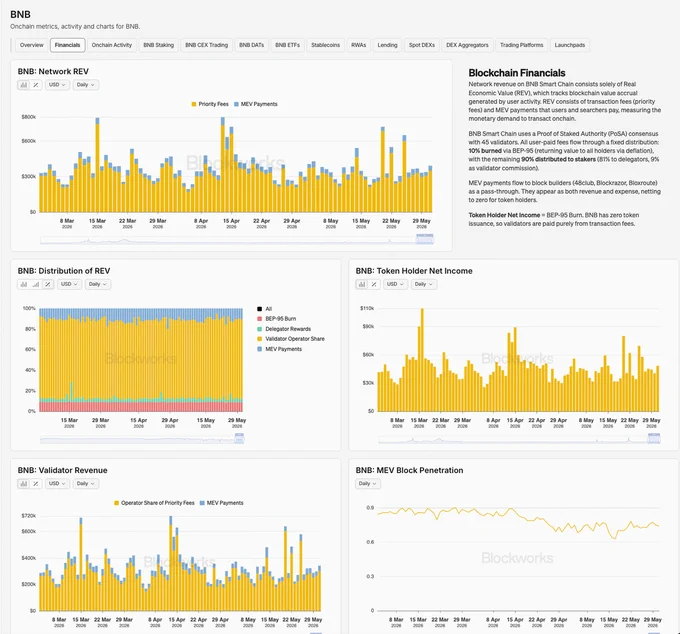Toggle BEP-95 Burn legend series

277,319
